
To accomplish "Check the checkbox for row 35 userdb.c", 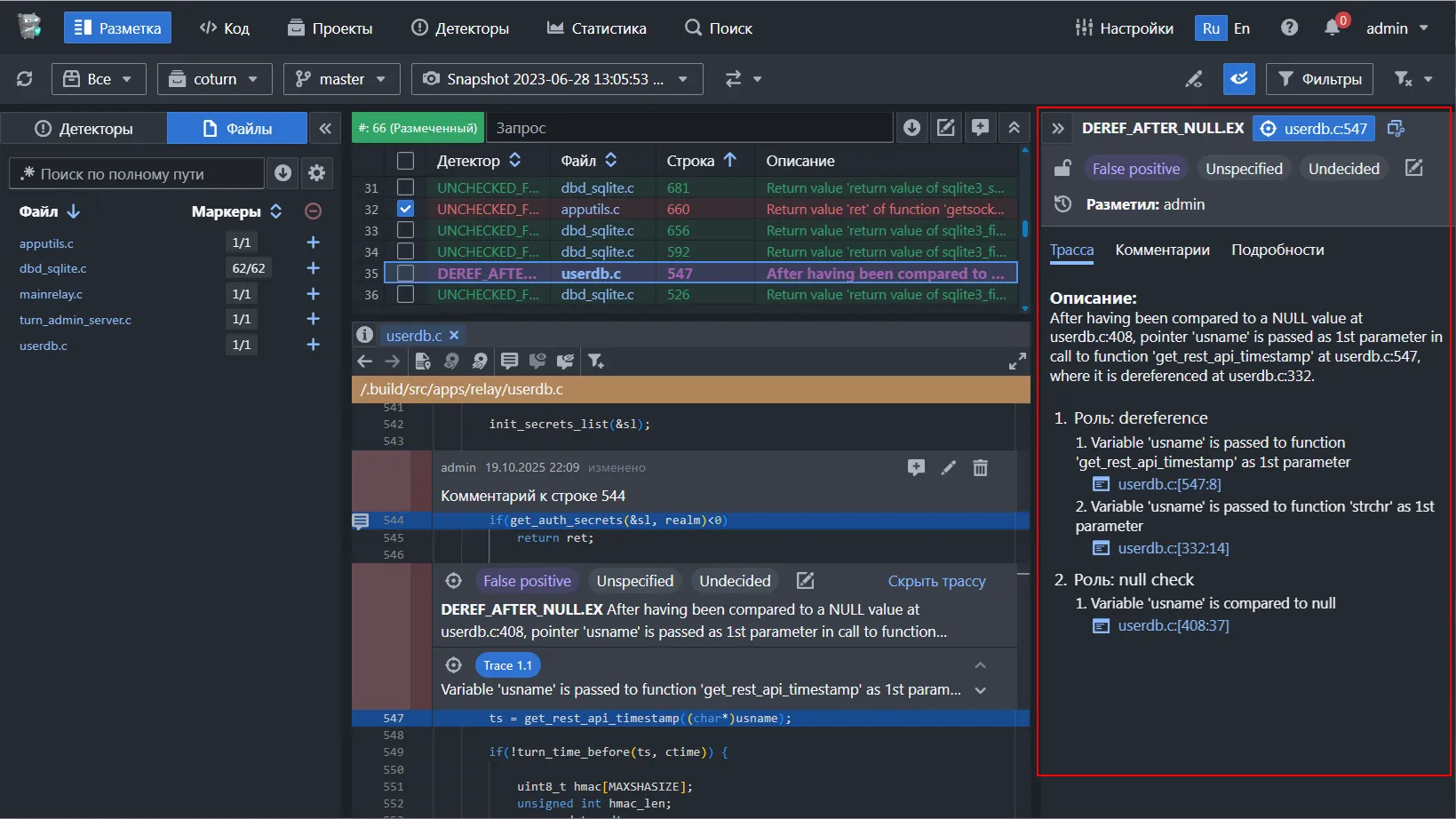I will coord(405,274).
